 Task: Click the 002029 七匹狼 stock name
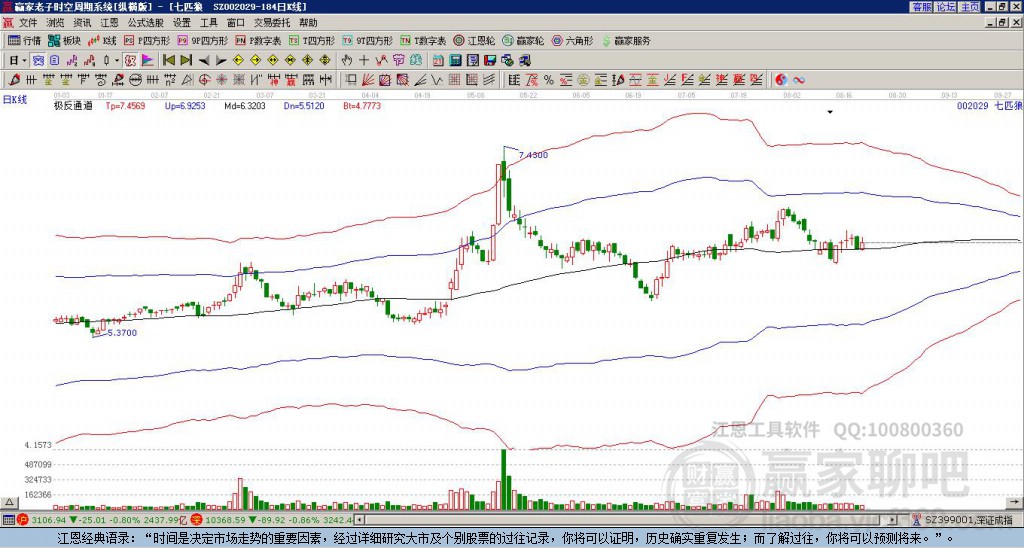pyautogui.click(x=989, y=106)
